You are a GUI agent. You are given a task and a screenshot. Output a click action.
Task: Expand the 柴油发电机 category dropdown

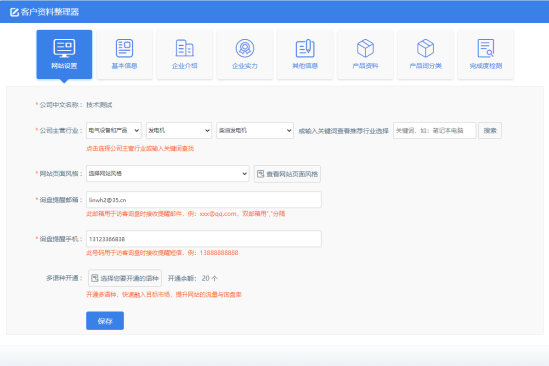point(255,130)
